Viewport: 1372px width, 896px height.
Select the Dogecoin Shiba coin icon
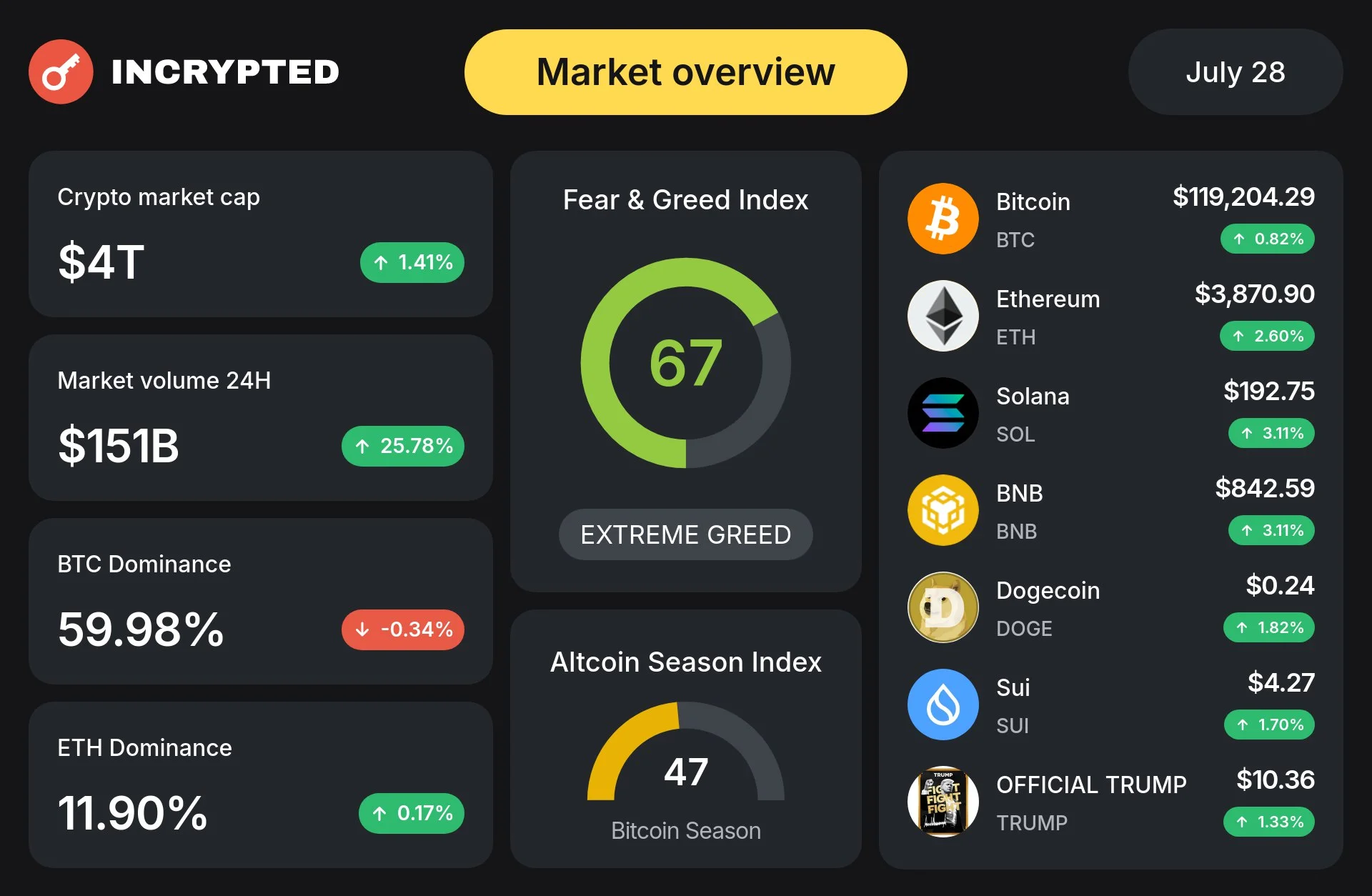pos(943,607)
